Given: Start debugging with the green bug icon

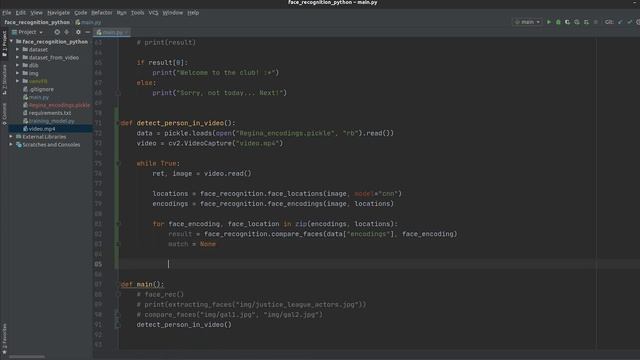Looking at the screenshot, I should pos(558,22).
